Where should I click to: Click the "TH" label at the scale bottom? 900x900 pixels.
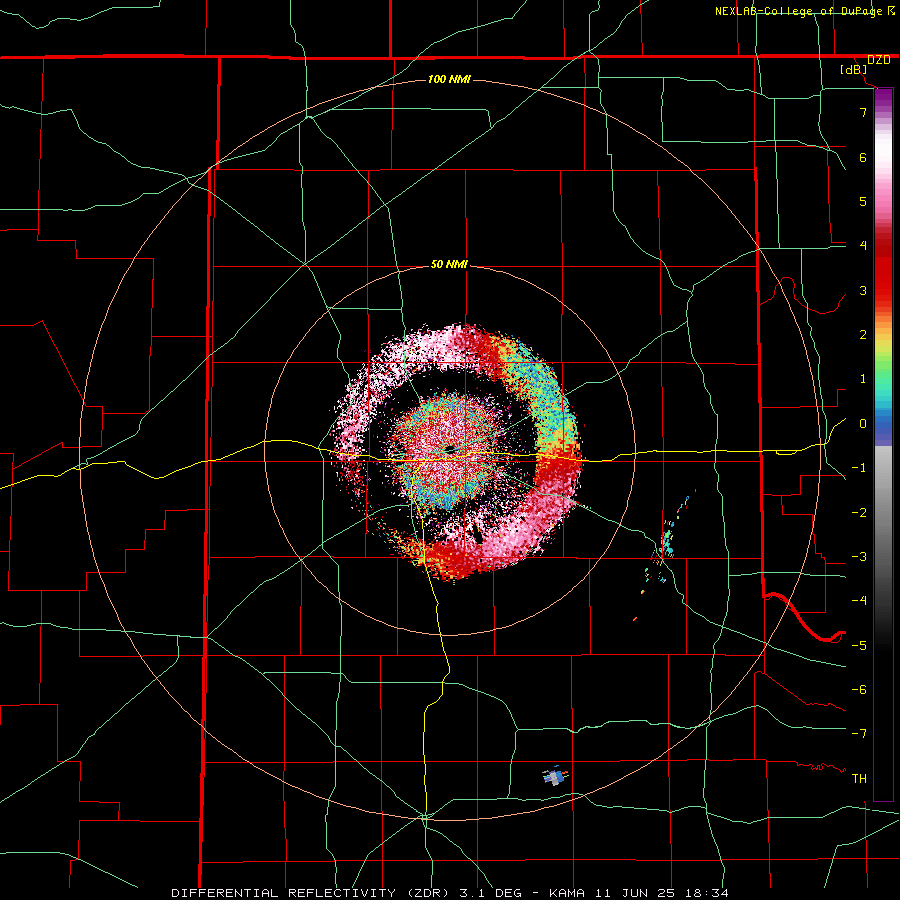(859, 778)
